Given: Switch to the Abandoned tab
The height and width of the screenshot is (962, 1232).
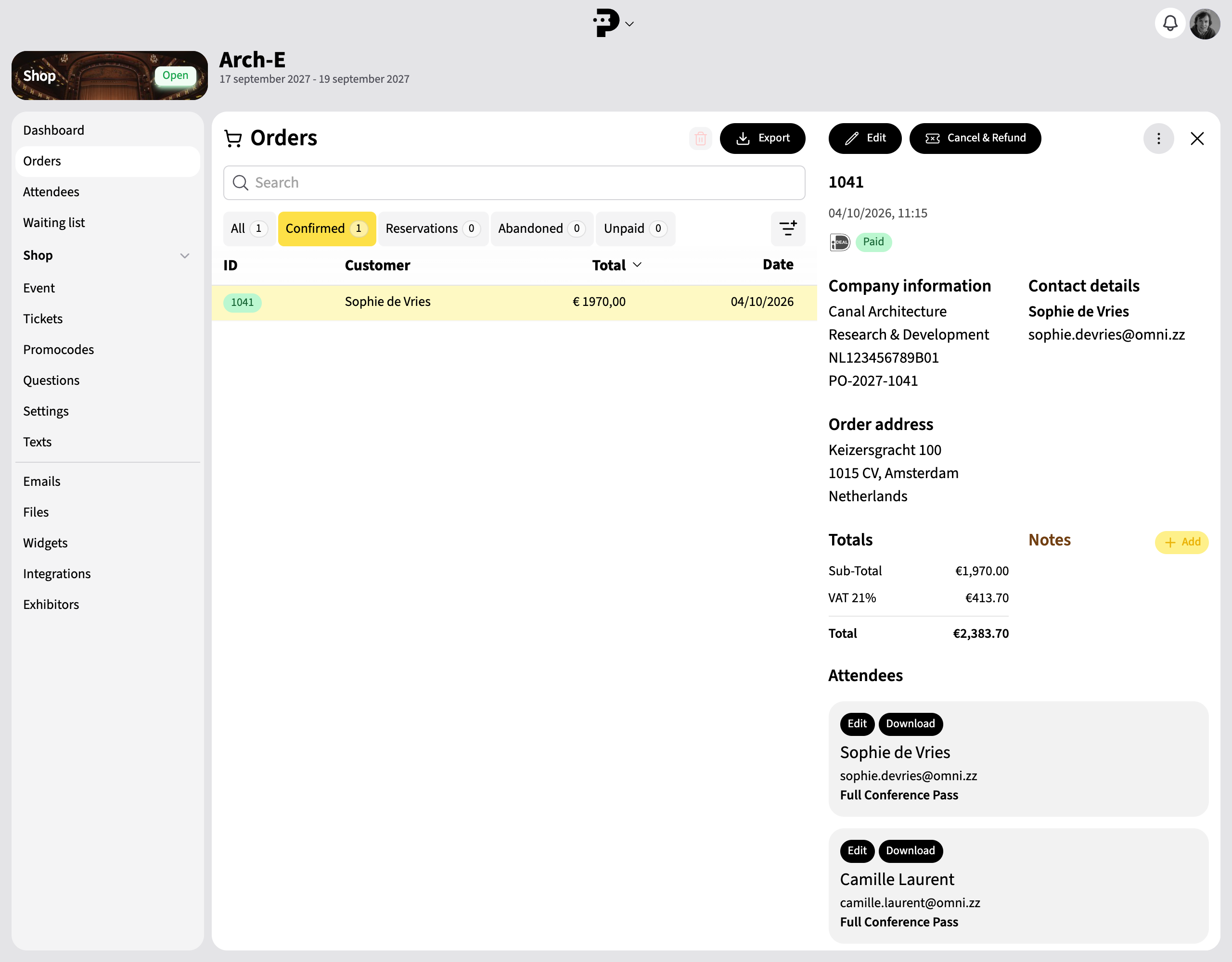Looking at the screenshot, I should coord(541,228).
